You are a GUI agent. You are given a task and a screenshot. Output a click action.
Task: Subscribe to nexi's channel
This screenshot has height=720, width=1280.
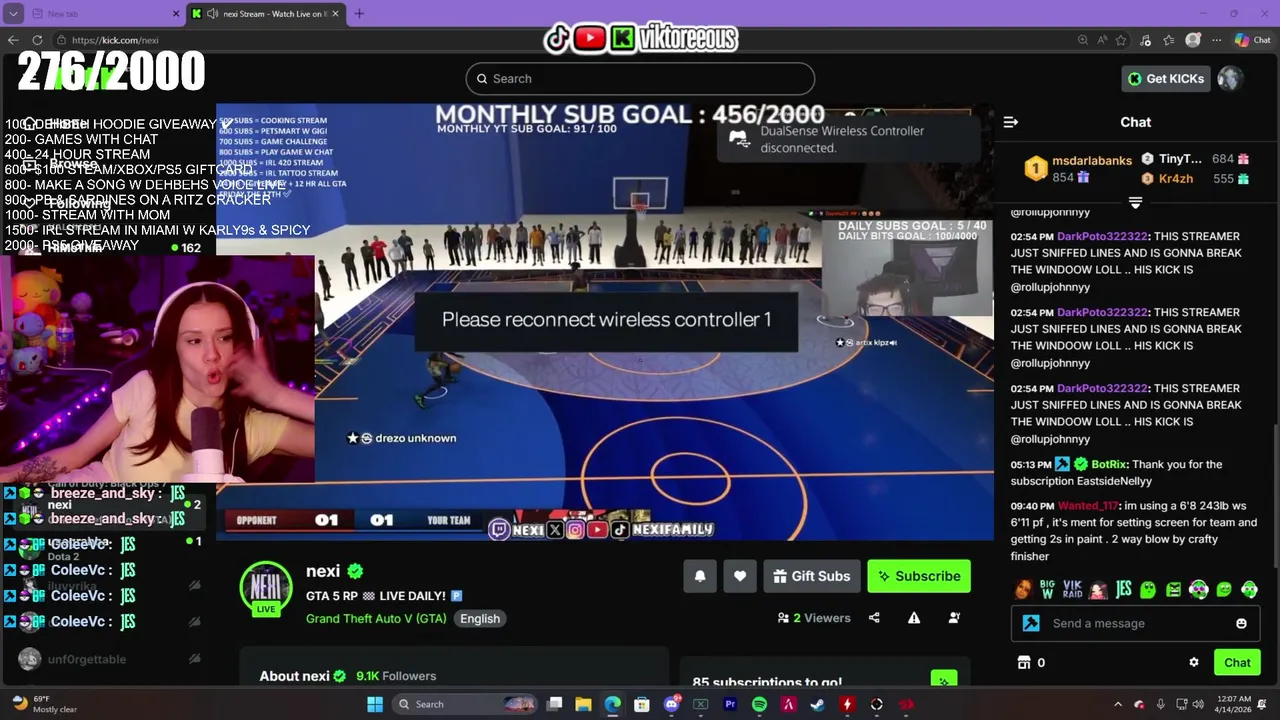pos(919,576)
